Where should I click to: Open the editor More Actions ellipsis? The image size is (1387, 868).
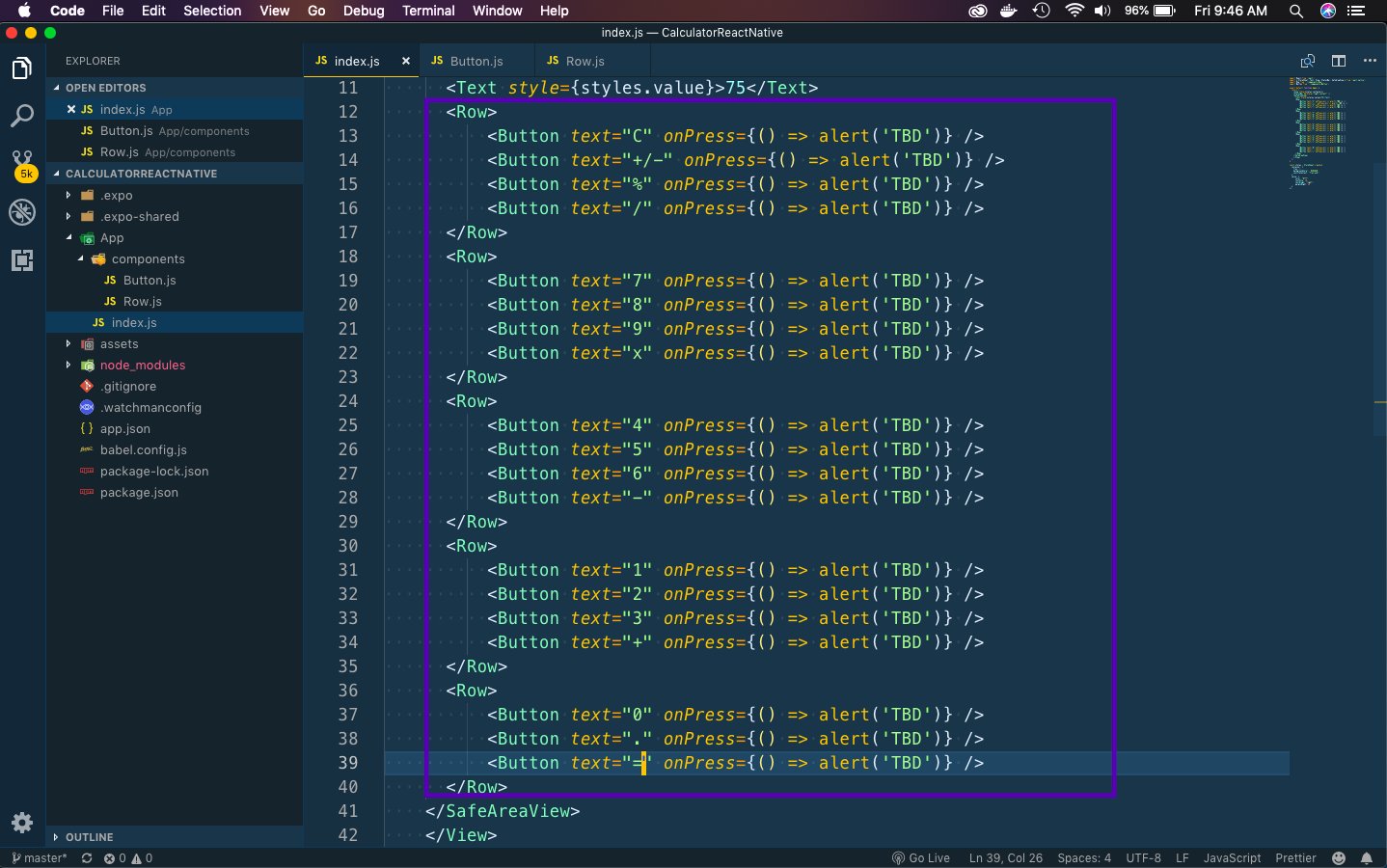pos(1370,61)
